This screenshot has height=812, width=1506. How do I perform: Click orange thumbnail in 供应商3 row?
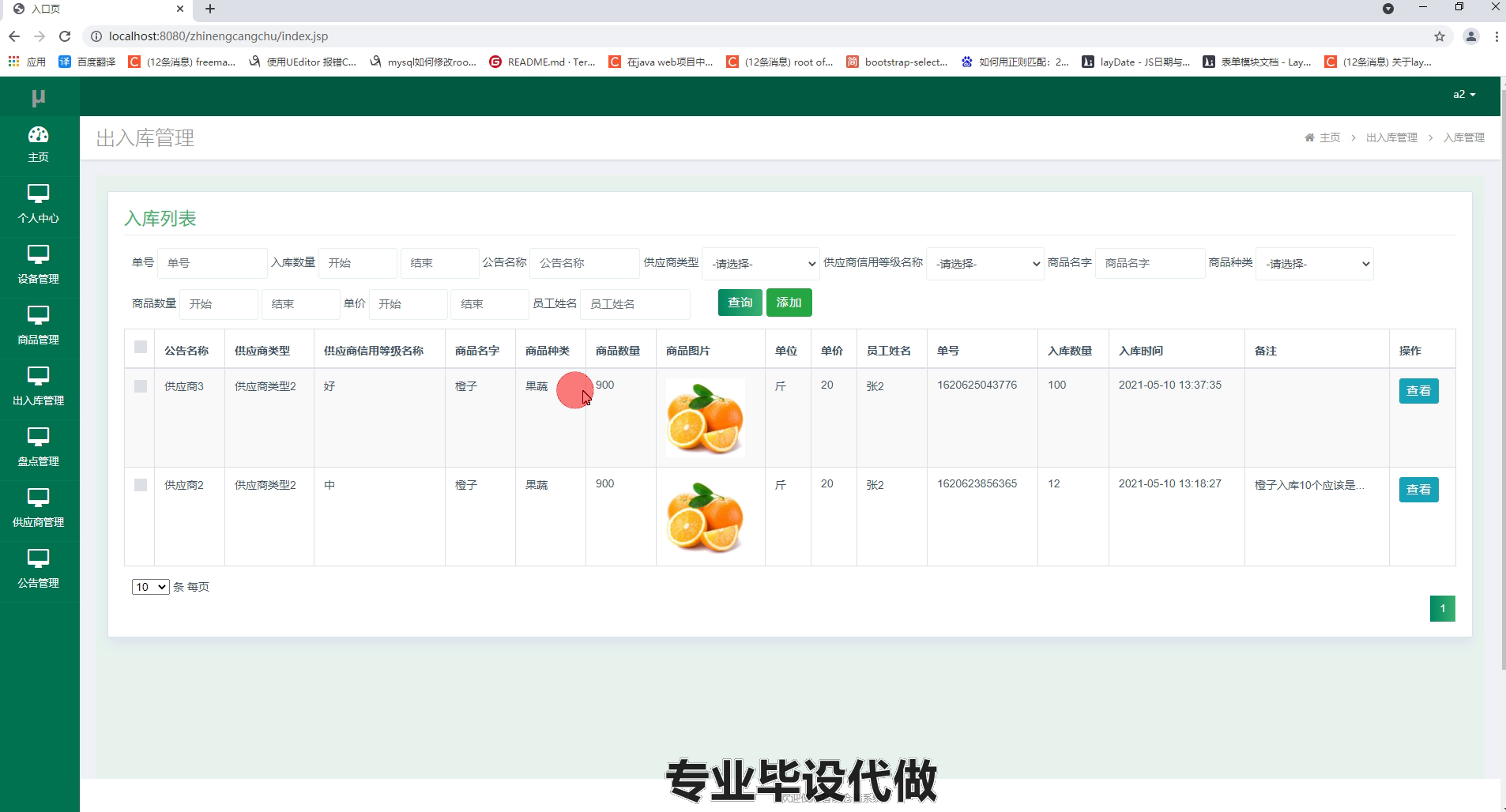[705, 417]
